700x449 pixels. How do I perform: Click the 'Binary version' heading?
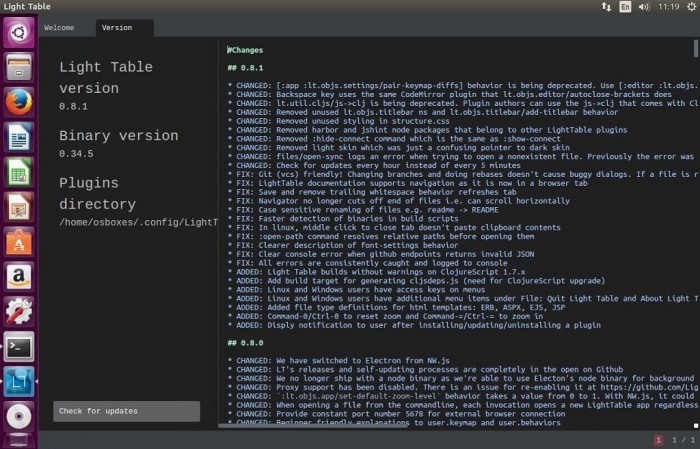(119, 136)
